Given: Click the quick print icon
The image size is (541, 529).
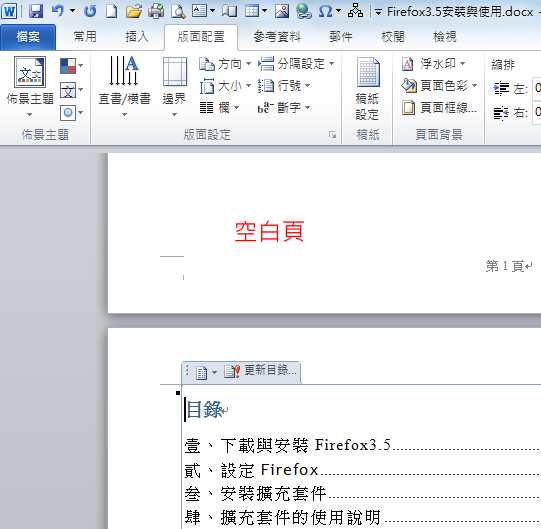Looking at the screenshot, I should pos(156,11).
